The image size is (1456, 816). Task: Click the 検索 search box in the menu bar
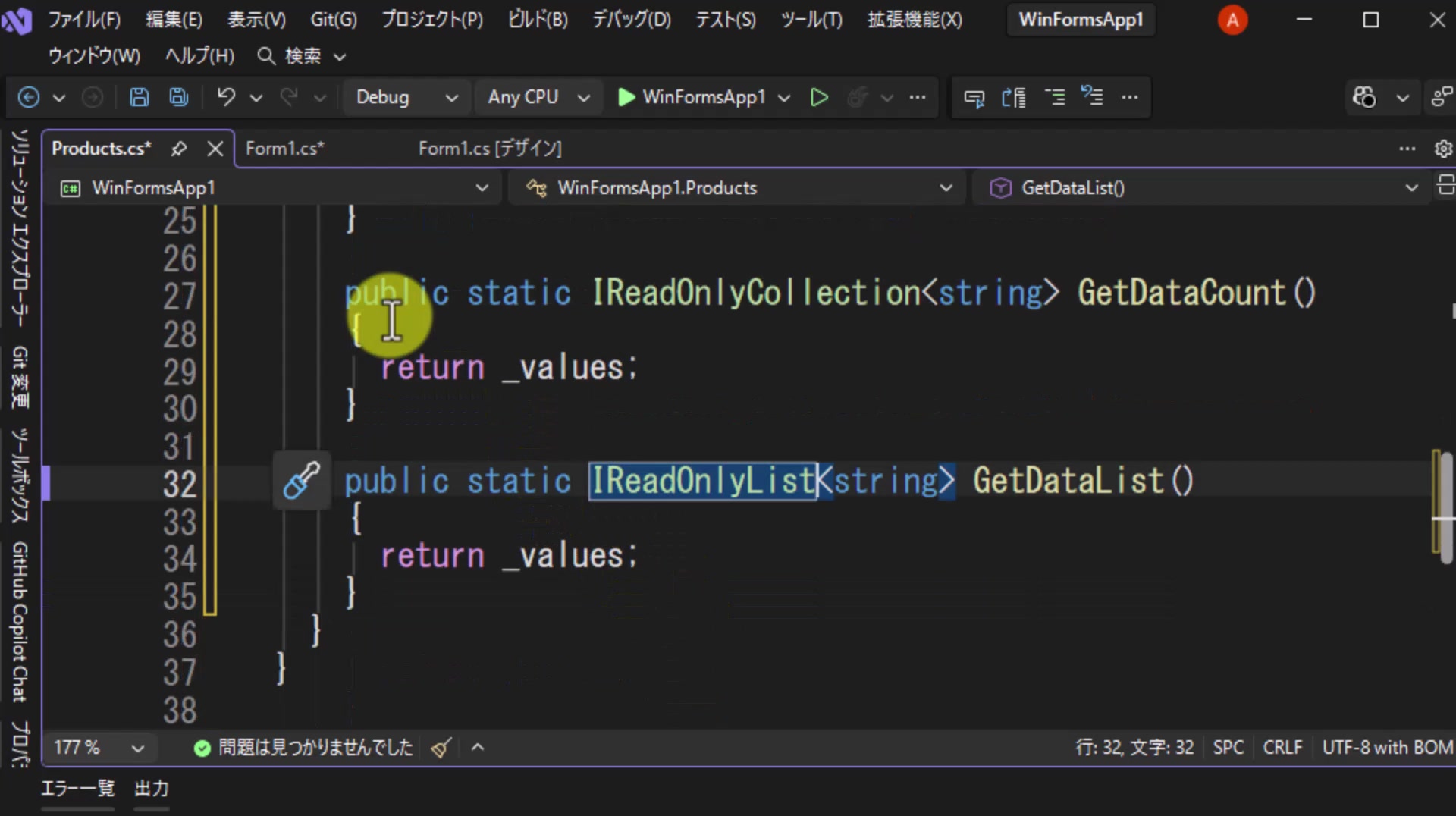point(302,56)
